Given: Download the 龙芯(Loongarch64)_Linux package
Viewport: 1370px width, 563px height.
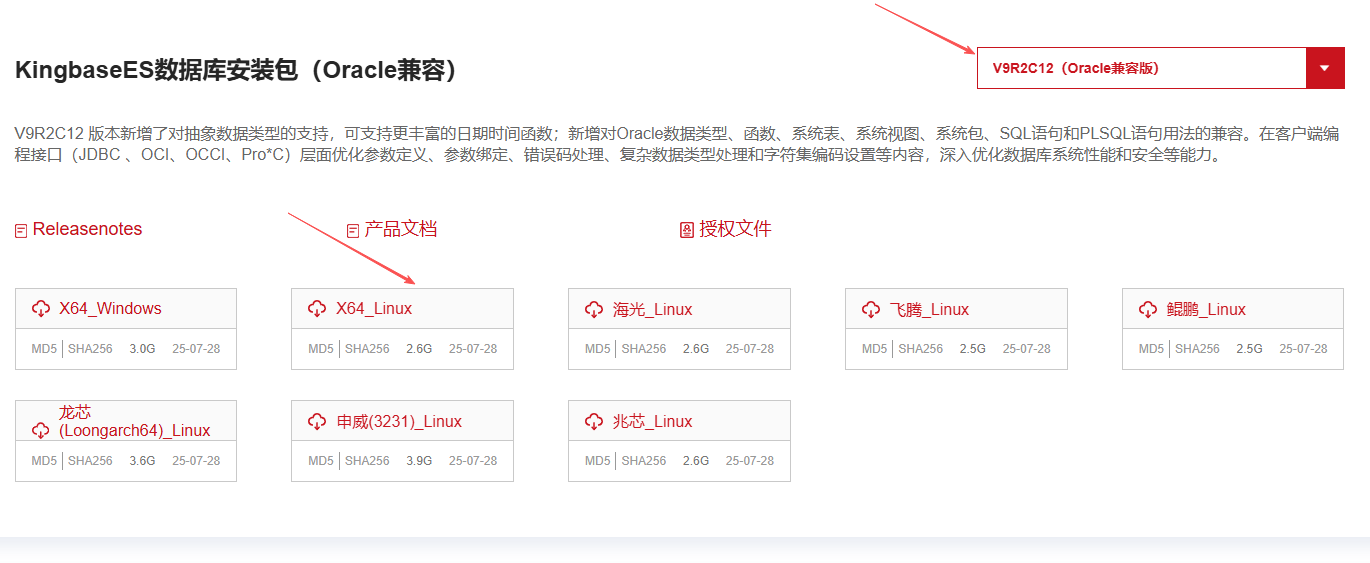Looking at the screenshot, I should pos(134,421).
